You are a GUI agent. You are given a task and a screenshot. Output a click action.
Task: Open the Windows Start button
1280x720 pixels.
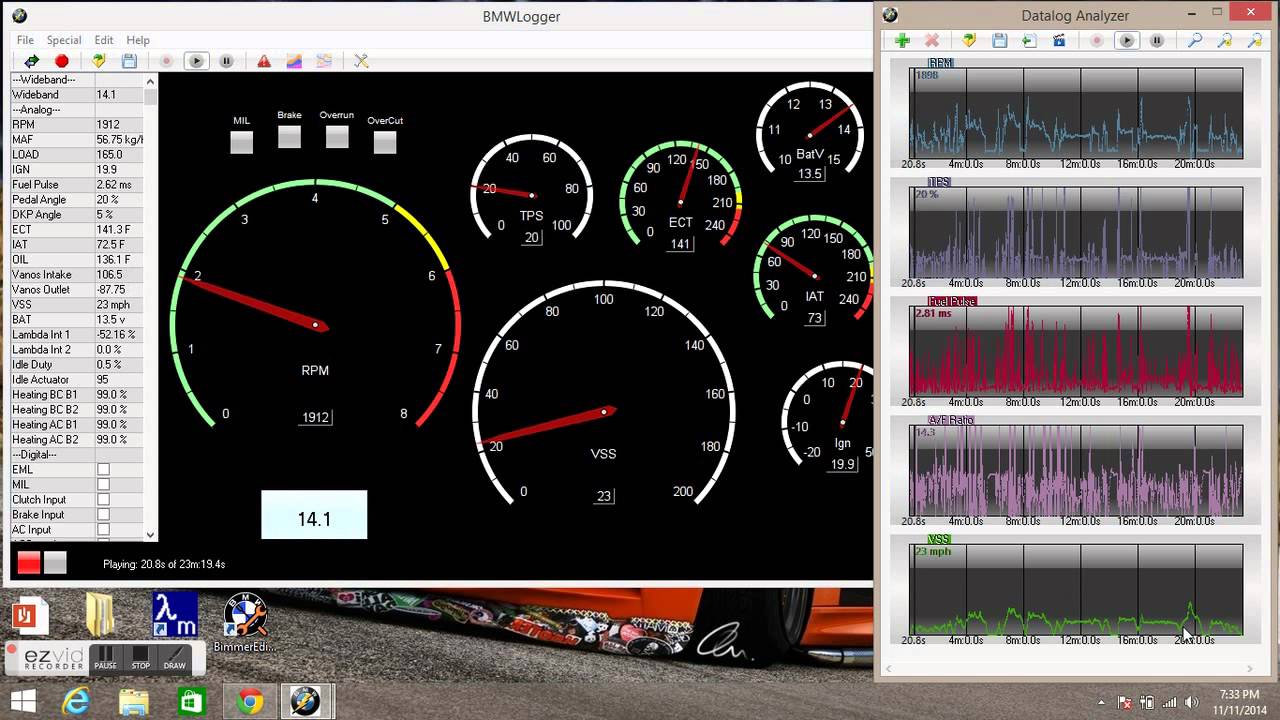(23, 701)
